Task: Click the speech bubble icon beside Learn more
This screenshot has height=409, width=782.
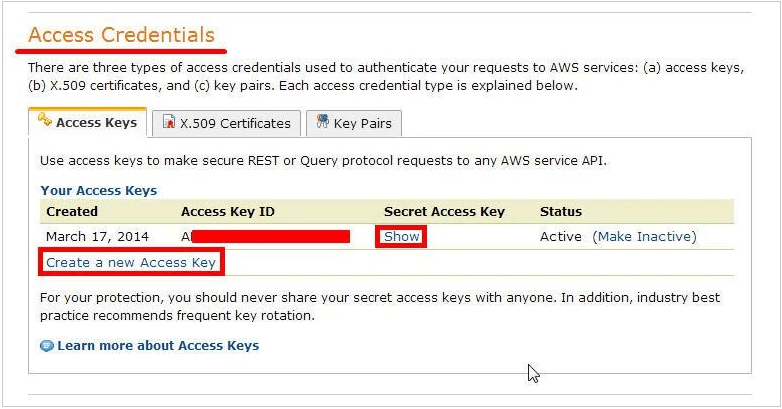Action: (47, 346)
